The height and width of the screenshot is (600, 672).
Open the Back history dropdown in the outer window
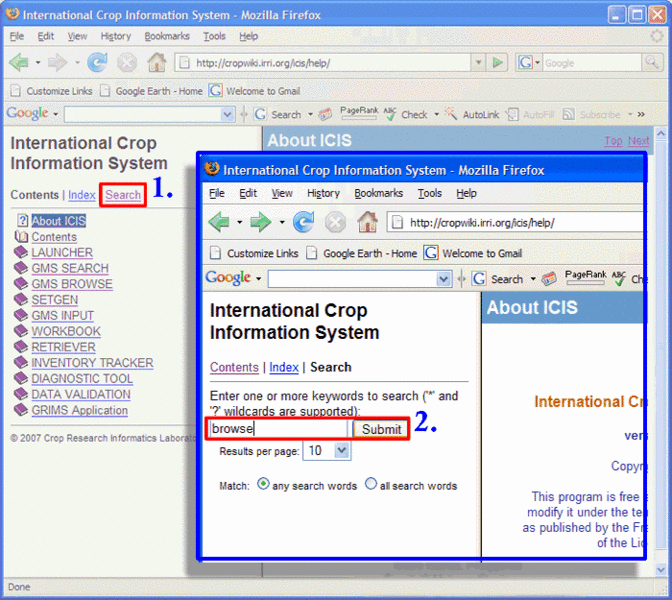38,63
